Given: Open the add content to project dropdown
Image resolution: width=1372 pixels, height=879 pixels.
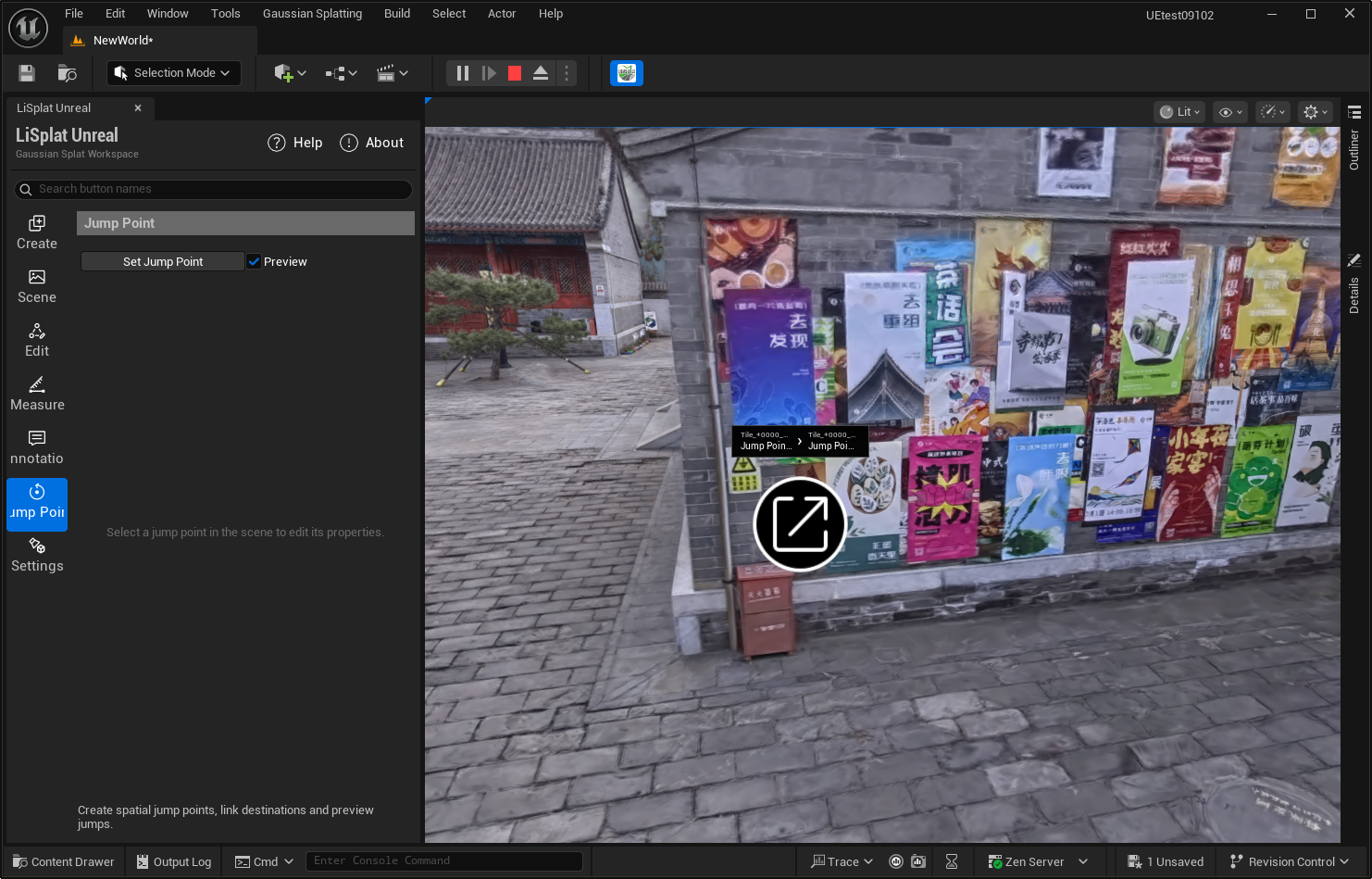Looking at the screenshot, I should (x=290, y=73).
